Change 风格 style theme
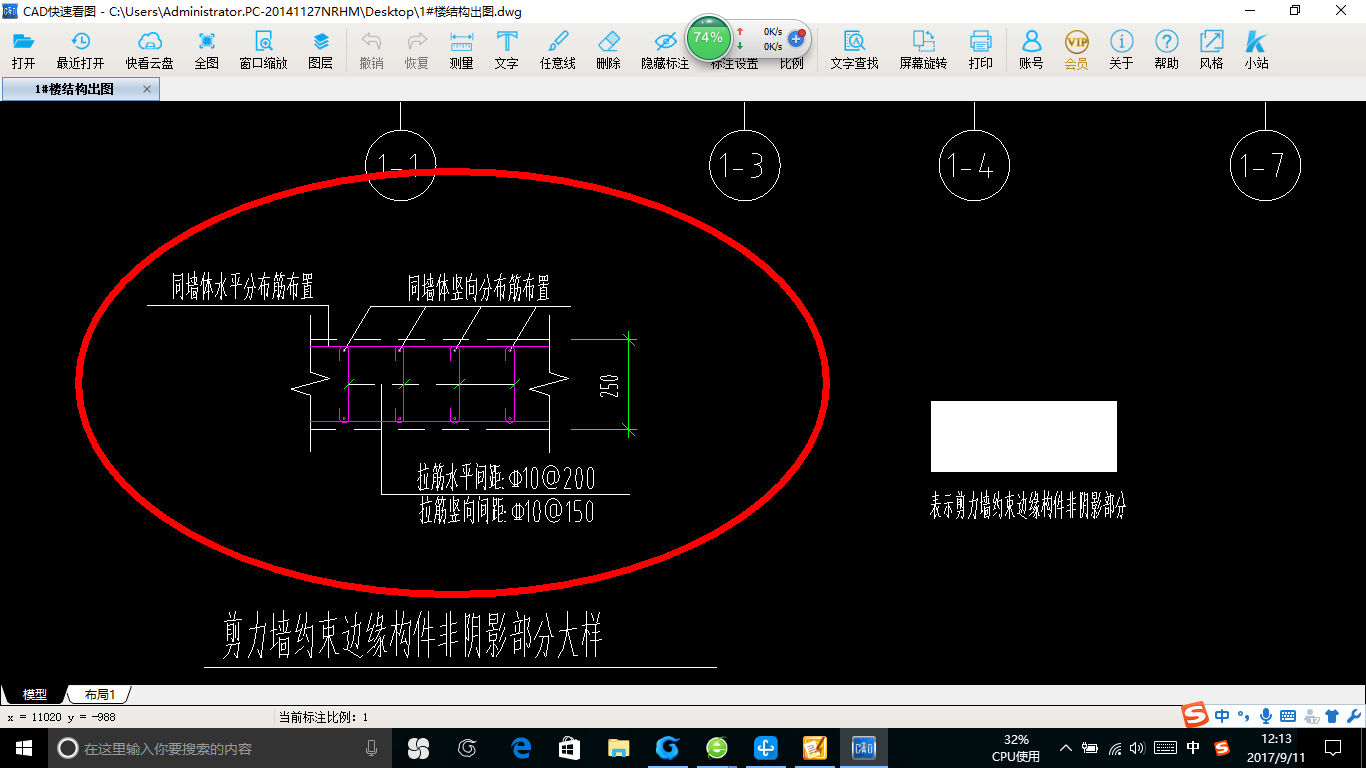The width and height of the screenshot is (1366, 768). point(1211,49)
